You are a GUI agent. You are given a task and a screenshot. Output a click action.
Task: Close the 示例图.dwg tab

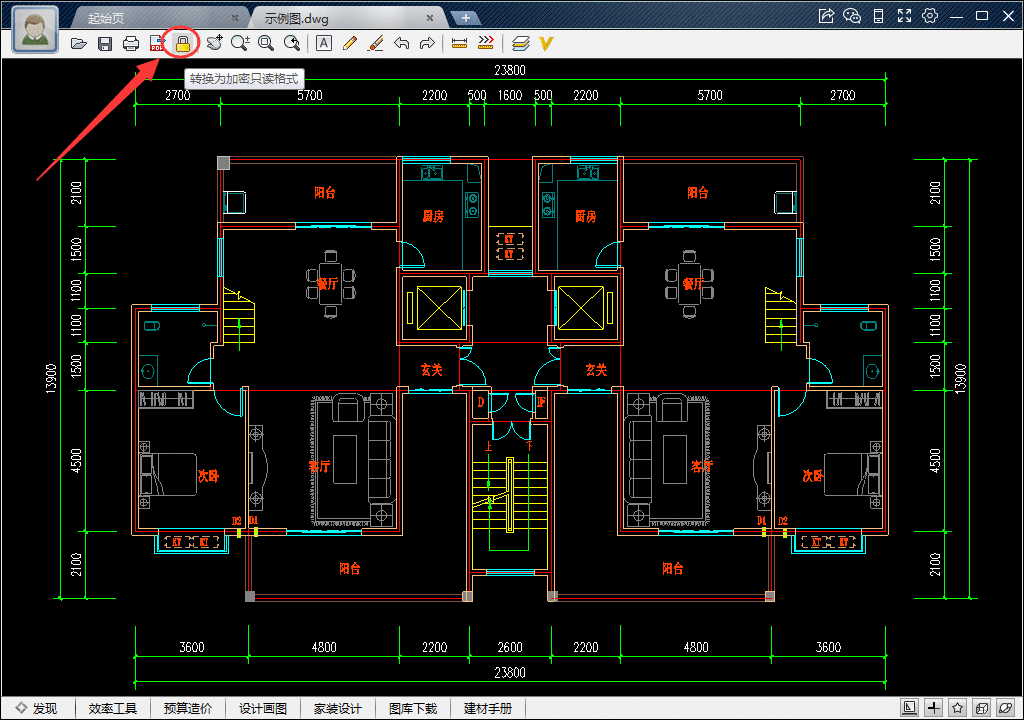[430, 18]
